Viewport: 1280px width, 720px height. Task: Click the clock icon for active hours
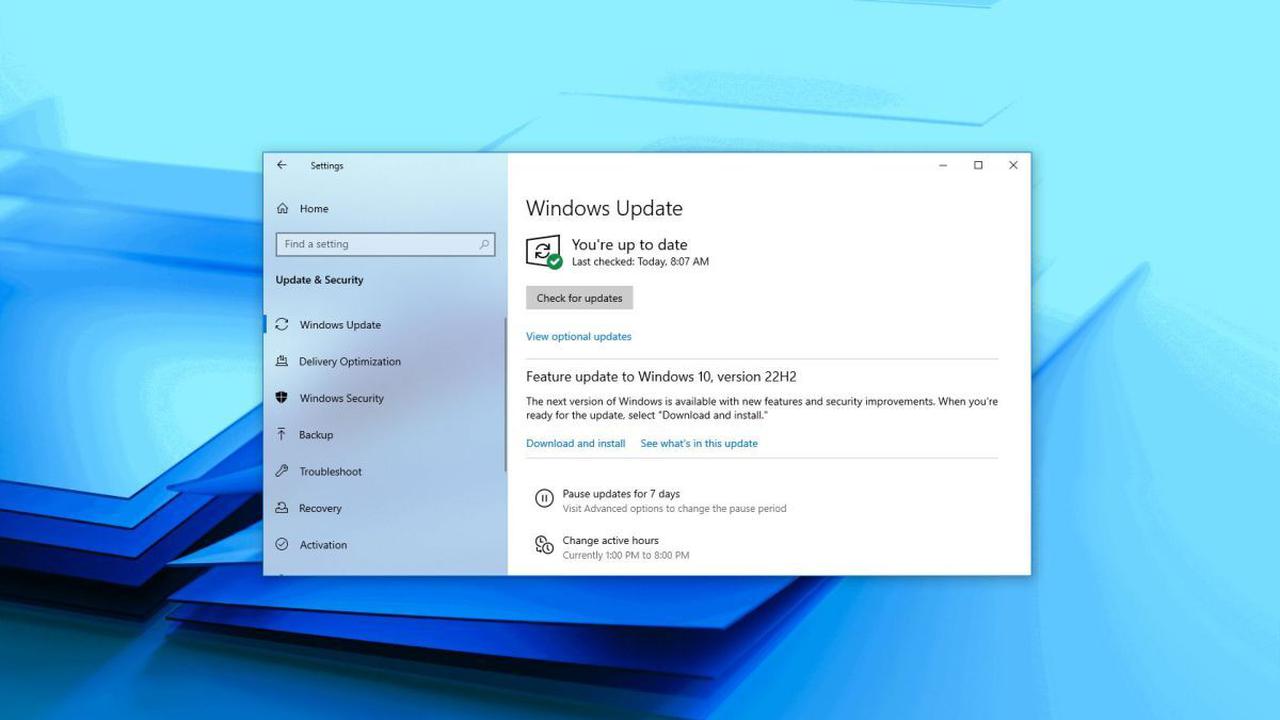coord(544,545)
